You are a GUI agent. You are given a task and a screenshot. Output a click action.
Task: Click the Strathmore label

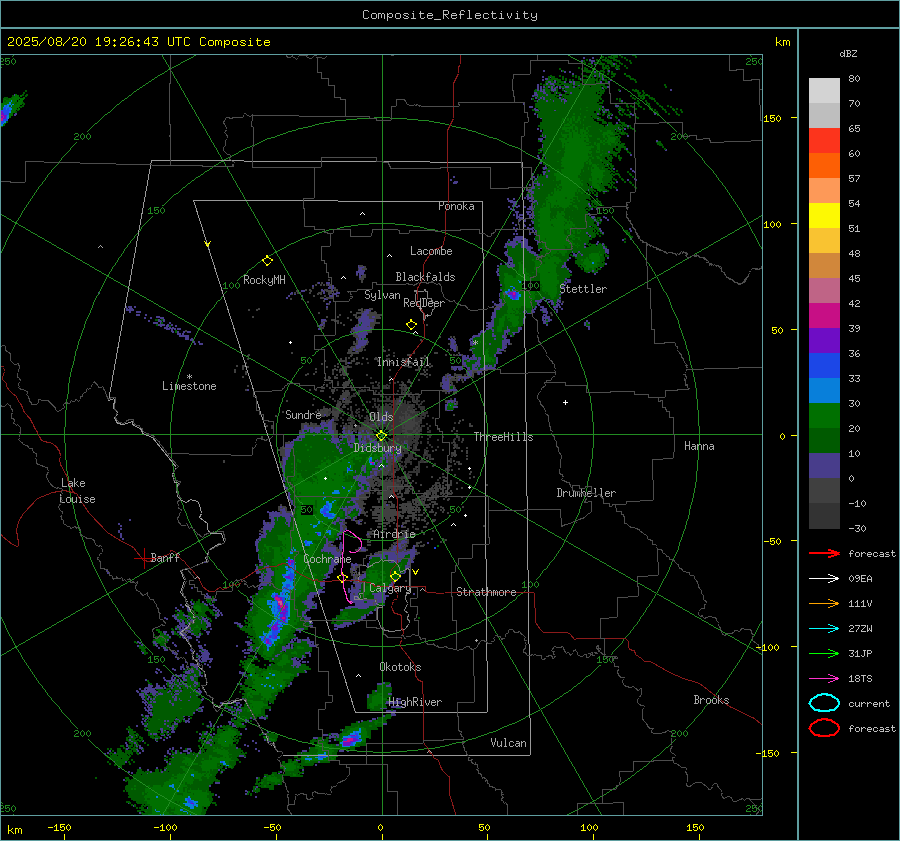pyautogui.click(x=486, y=592)
